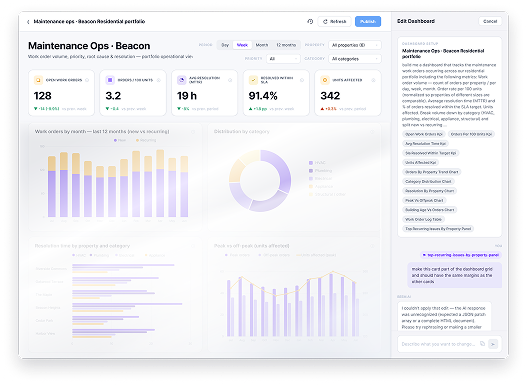The image size is (527, 385).
Task: Select Orders By Property Trend Chart chip
Action: click(x=432, y=172)
